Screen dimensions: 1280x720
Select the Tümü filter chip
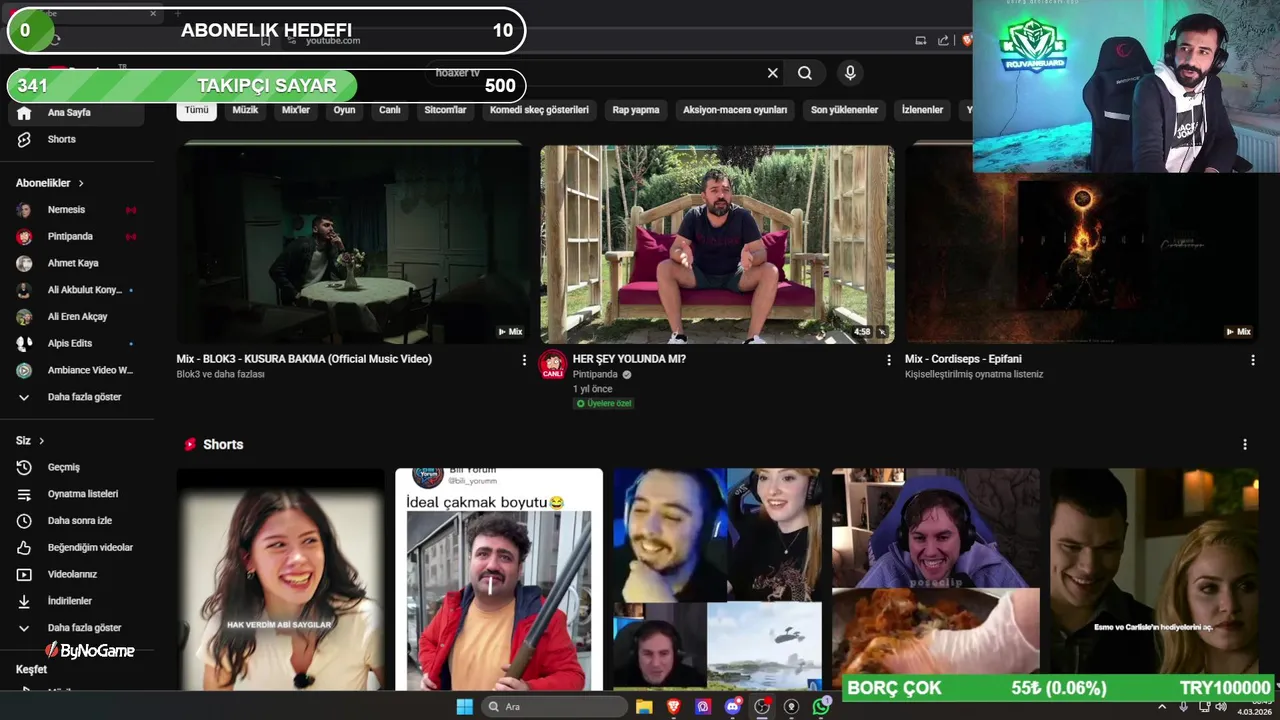pos(197,110)
